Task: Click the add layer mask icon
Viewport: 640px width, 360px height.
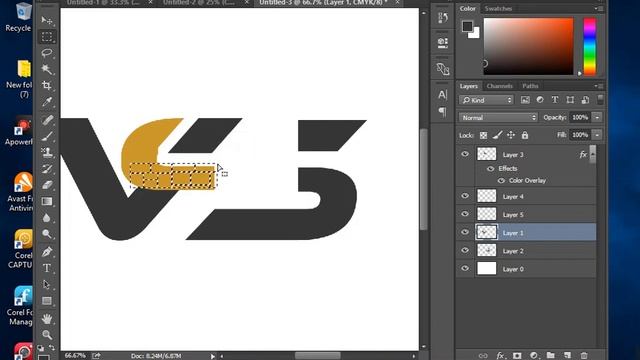Action: [x=517, y=356]
